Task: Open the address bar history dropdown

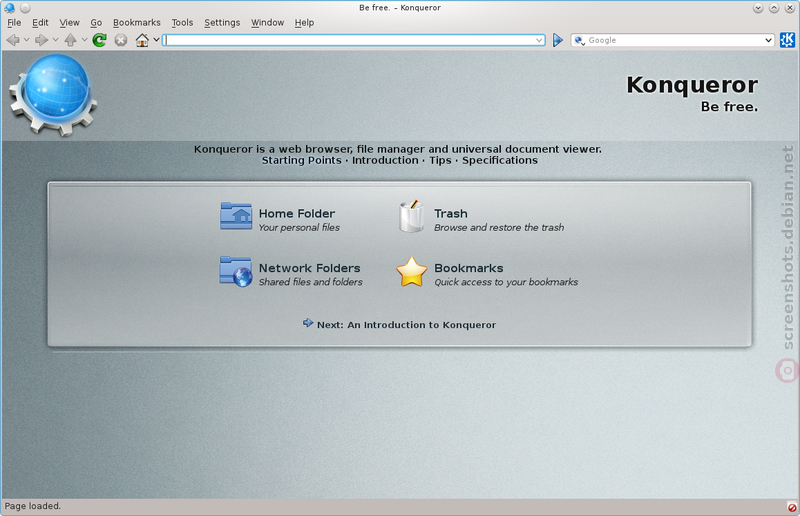Action: click(539, 40)
